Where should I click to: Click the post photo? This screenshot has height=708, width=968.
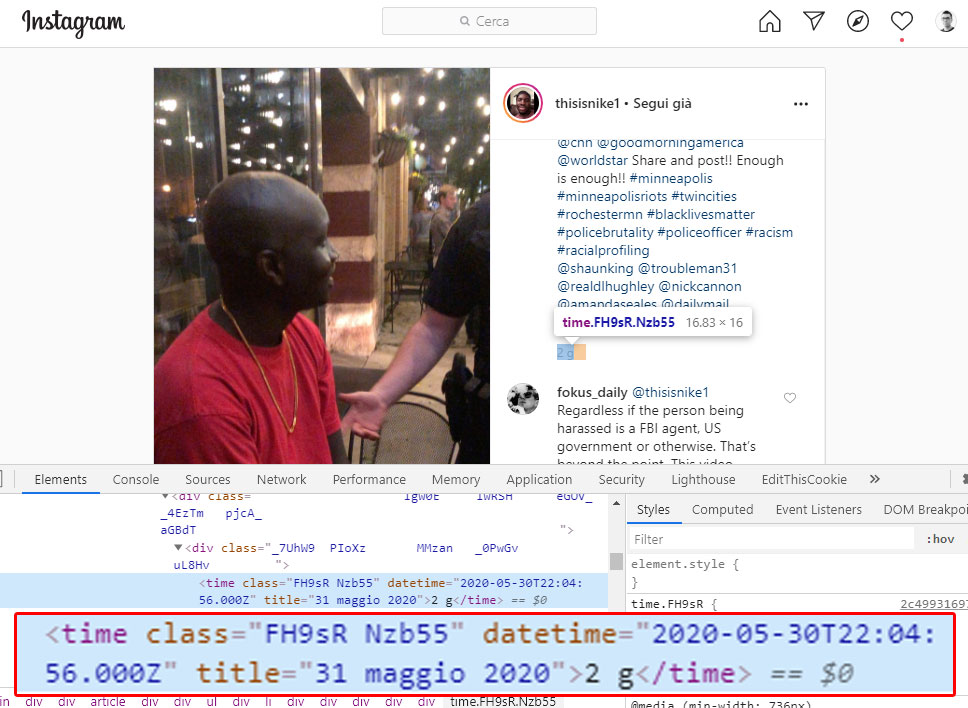(x=322, y=265)
